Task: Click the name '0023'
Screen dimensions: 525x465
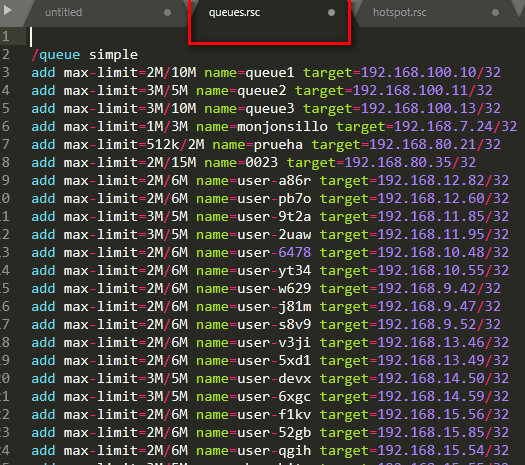Action: [261, 163]
